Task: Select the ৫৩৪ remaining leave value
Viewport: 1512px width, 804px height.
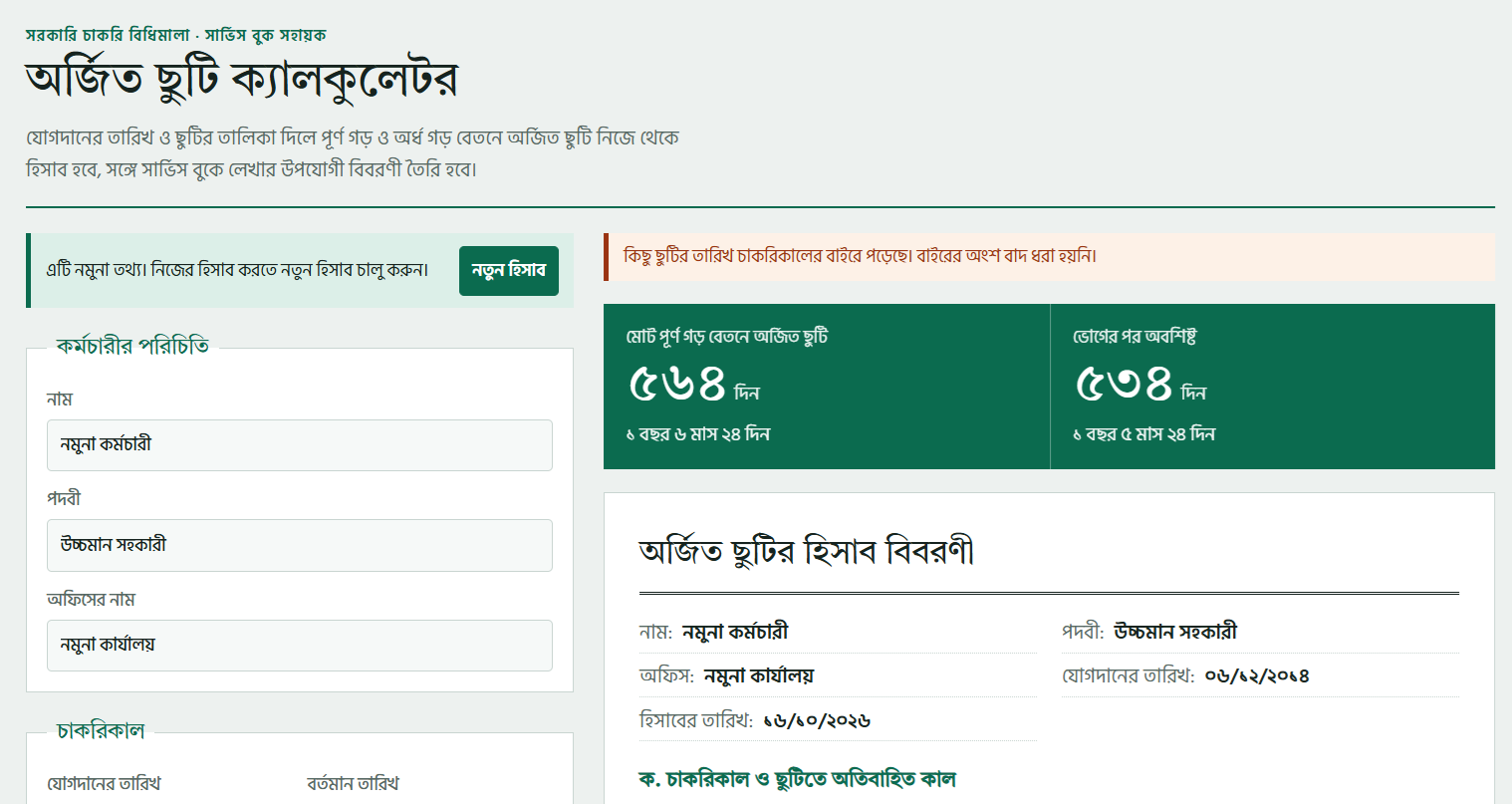Action: click(x=1124, y=384)
